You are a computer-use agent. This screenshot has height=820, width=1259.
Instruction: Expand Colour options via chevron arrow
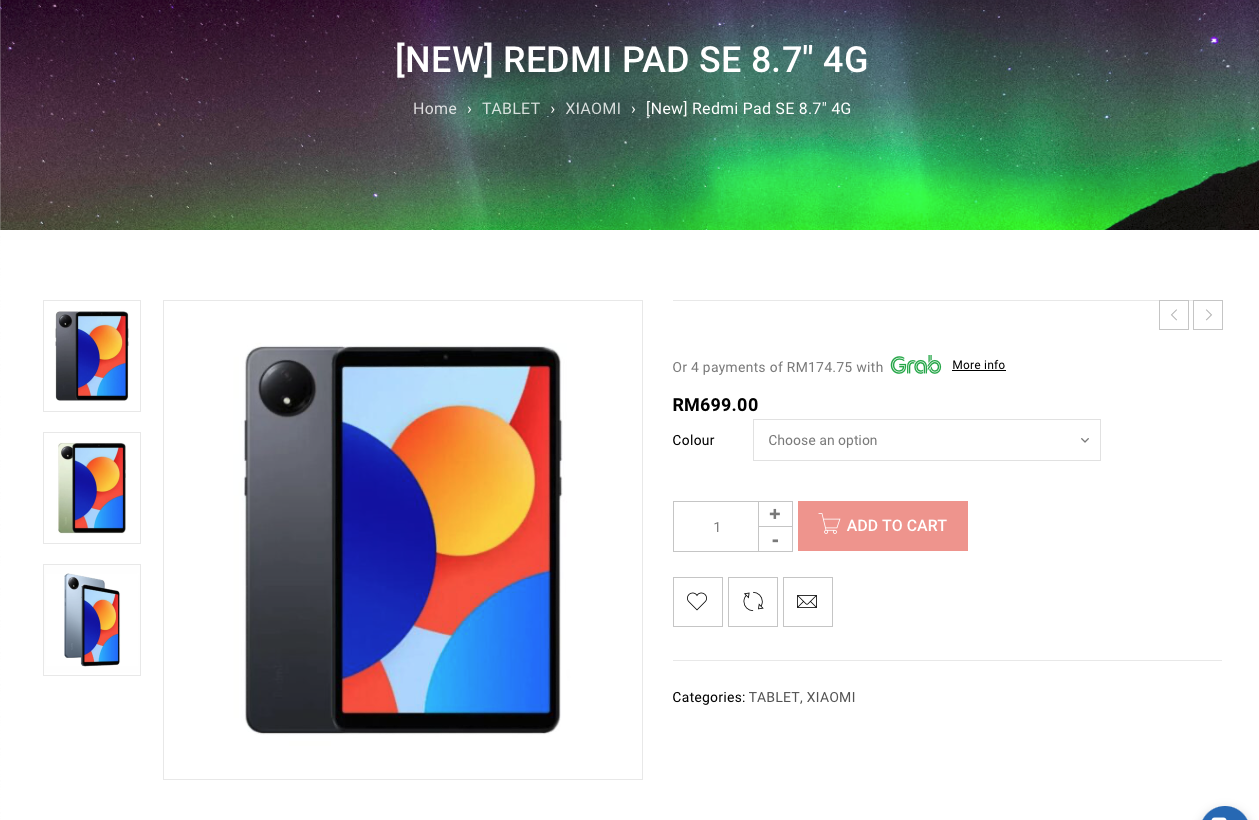pos(1085,440)
